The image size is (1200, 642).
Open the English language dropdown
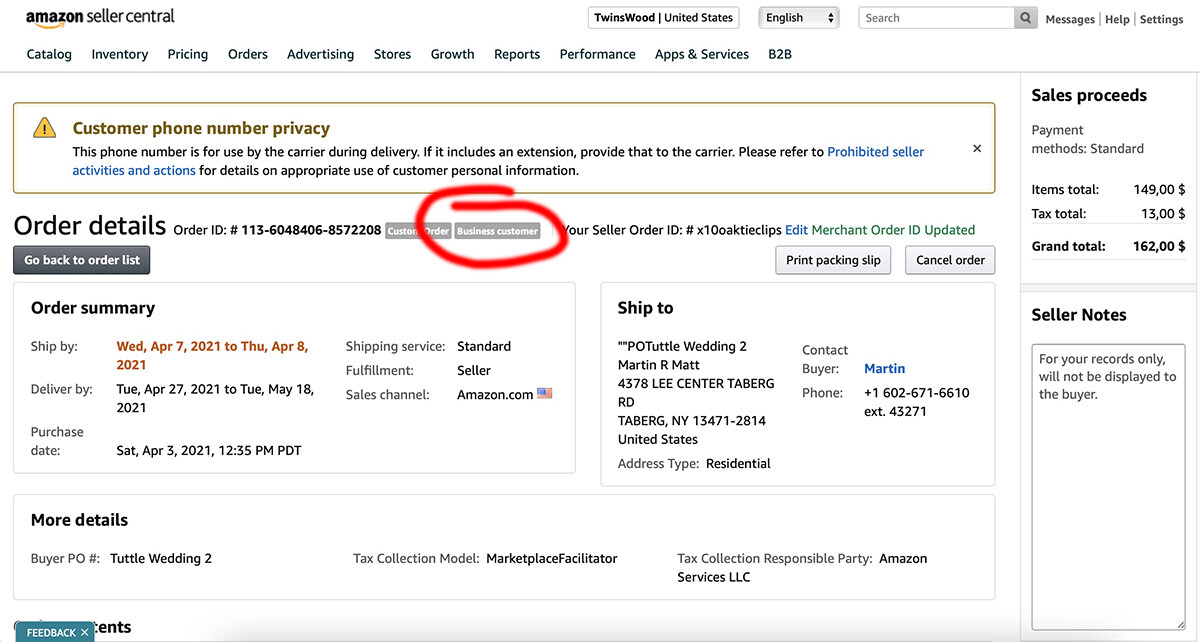click(x=799, y=18)
